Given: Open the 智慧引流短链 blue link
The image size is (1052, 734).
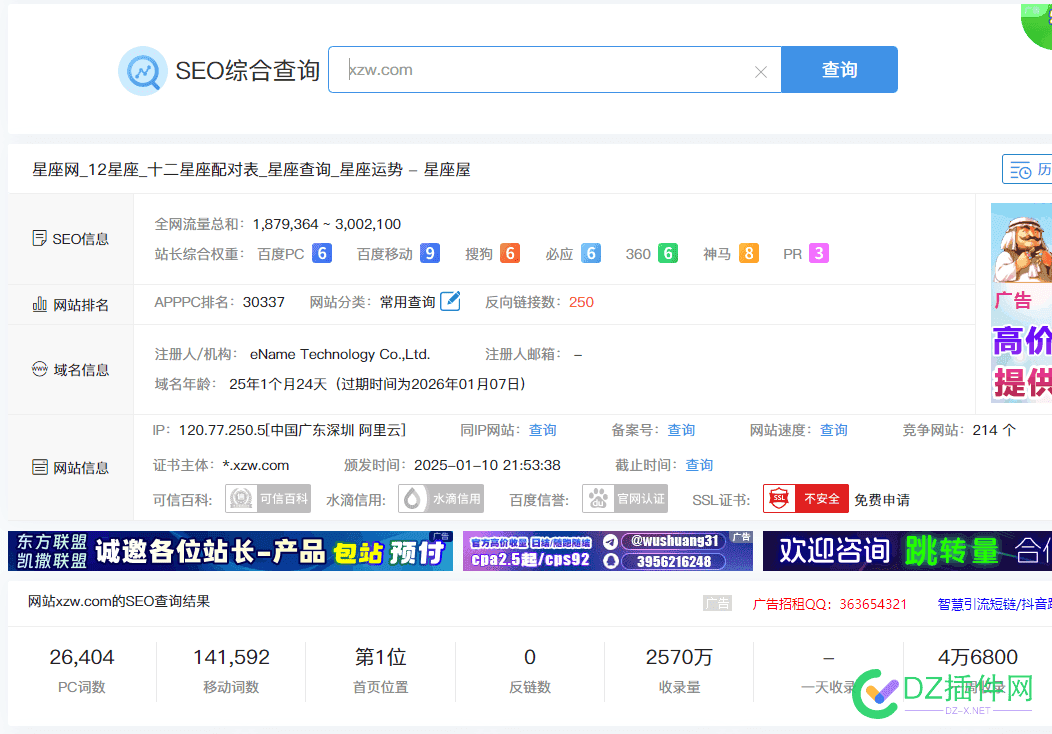Looking at the screenshot, I should 994,604.
